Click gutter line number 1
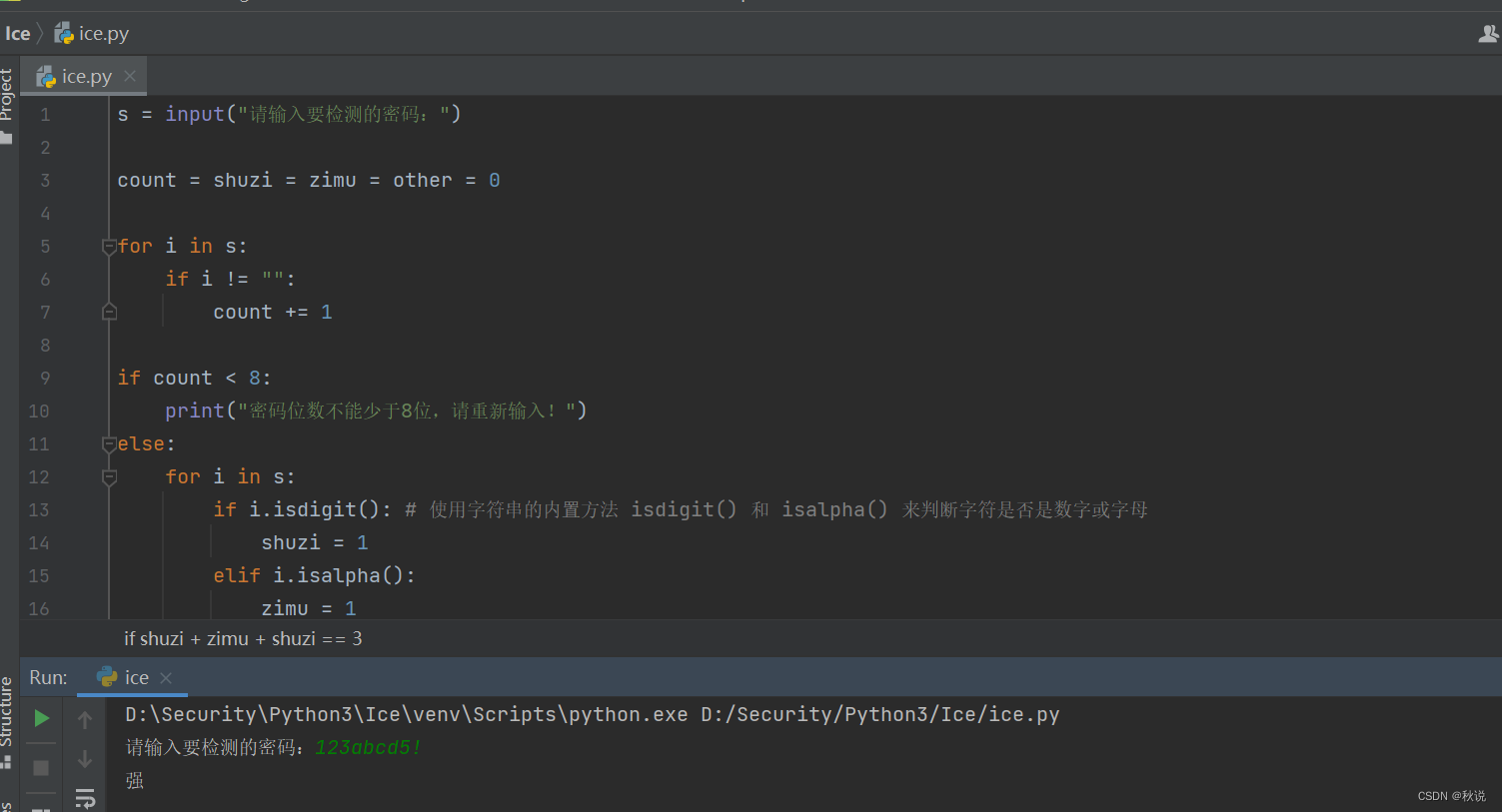This screenshot has height=812, width=1502. 45,115
